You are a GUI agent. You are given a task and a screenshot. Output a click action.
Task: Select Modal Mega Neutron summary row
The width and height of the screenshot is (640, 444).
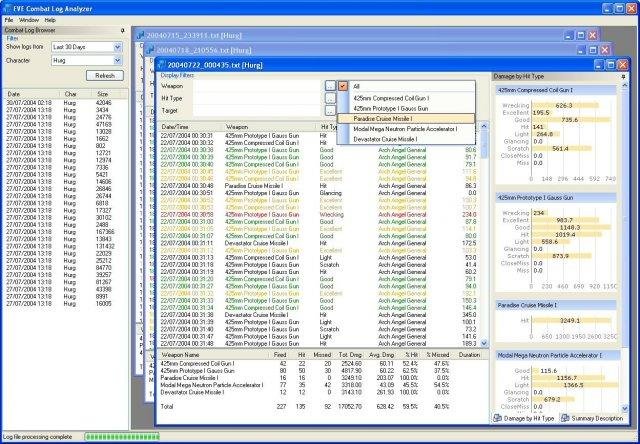(x=322, y=385)
